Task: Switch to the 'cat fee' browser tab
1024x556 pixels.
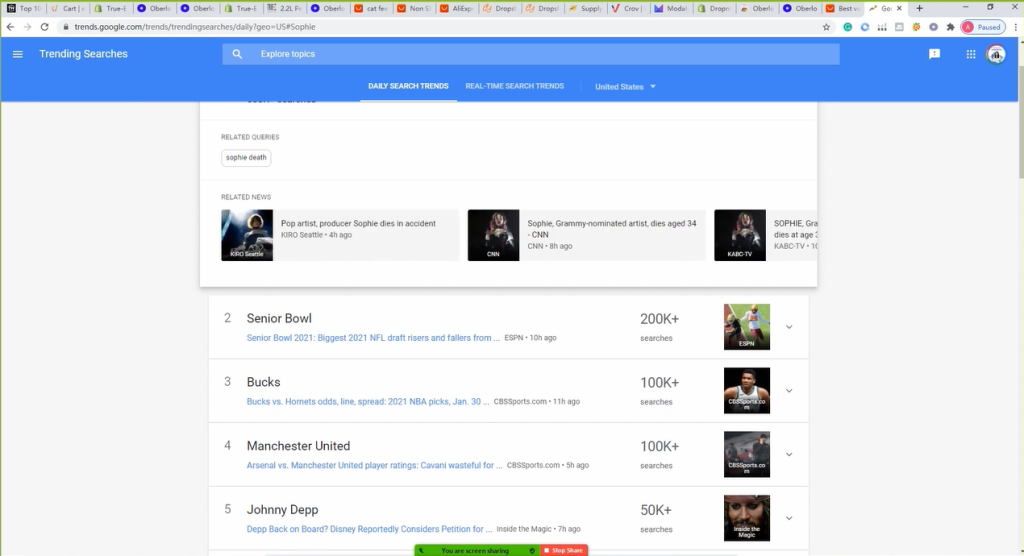Action: coord(371,8)
